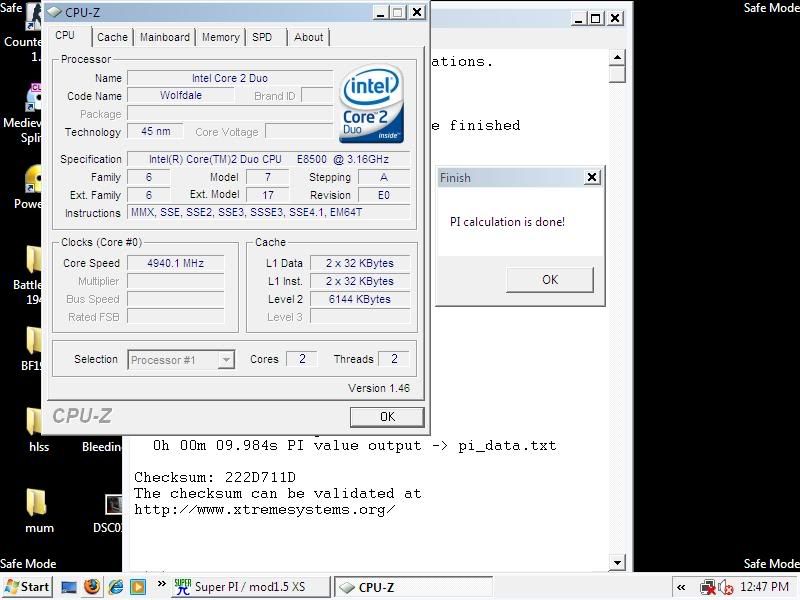Switch to Super PI taskbar button
The height and width of the screenshot is (600, 800).
click(x=250, y=587)
